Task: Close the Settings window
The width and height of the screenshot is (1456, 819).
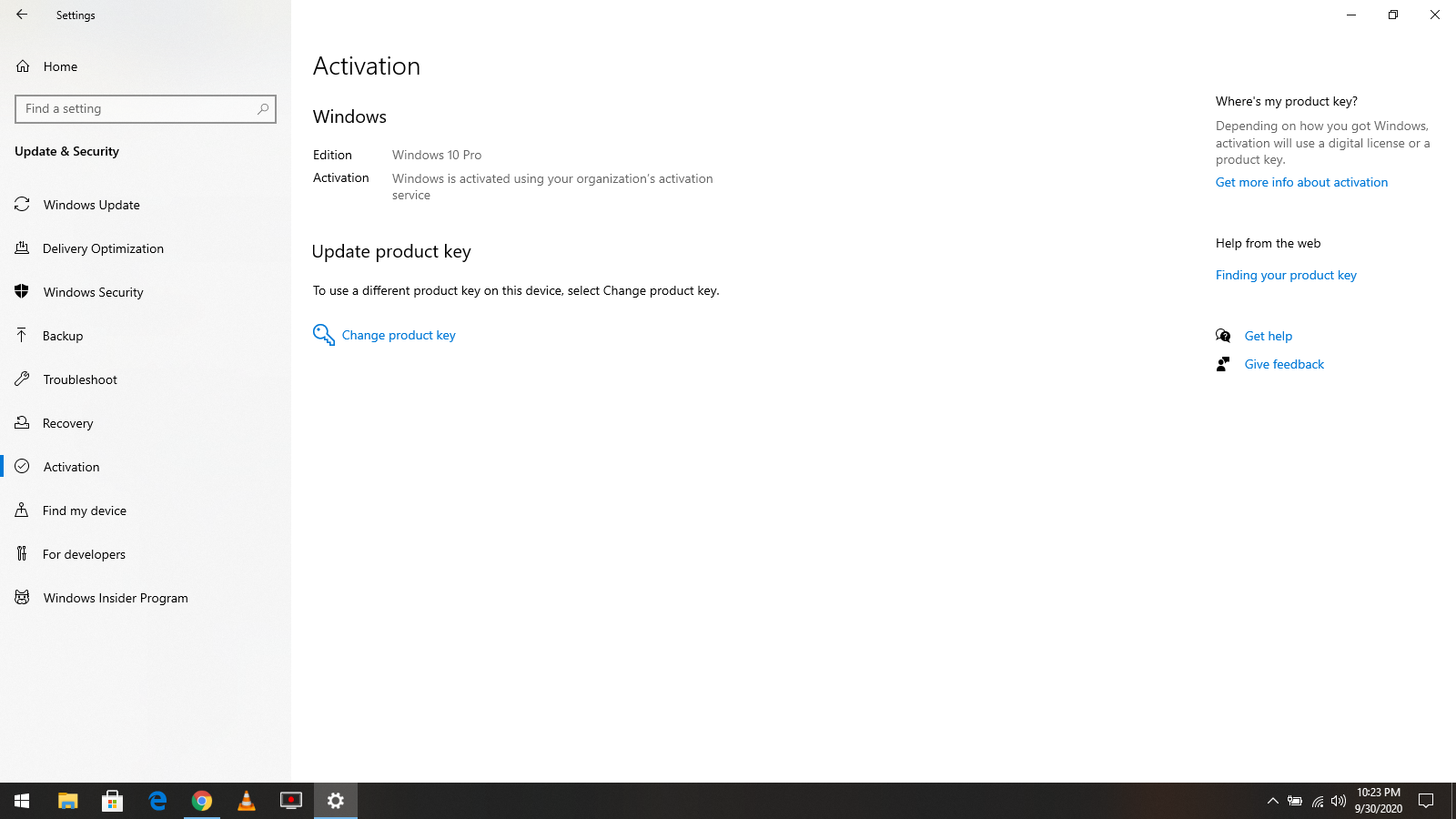Action: click(1435, 15)
